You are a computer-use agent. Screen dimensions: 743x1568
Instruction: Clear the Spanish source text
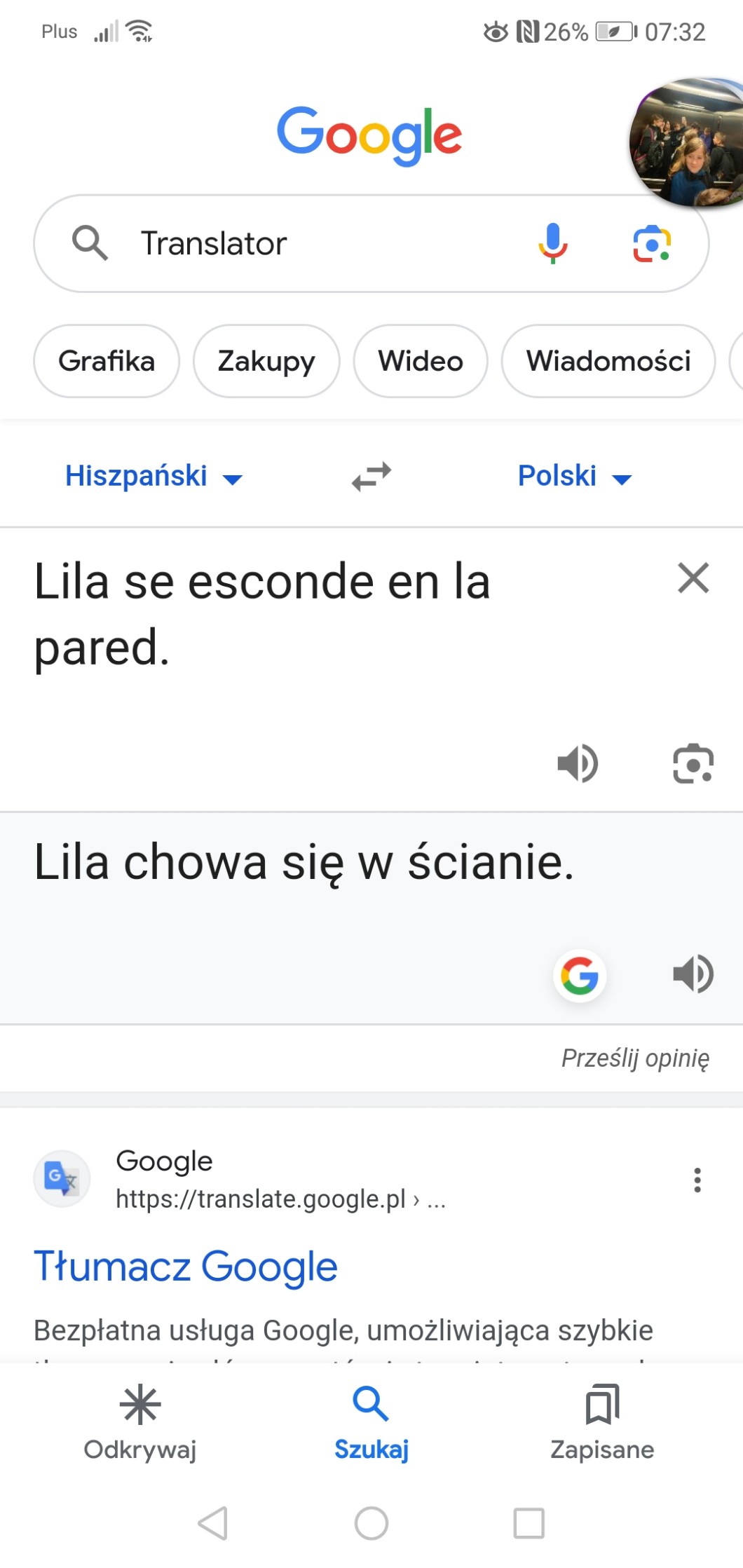693,578
